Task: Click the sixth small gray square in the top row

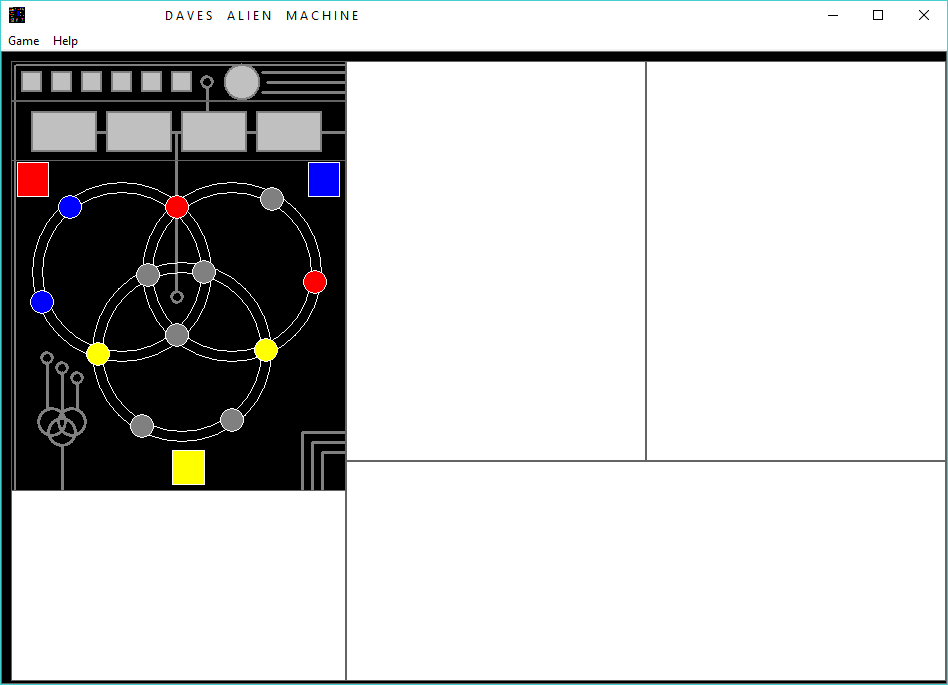Action: pyautogui.click(x=181, y=82)
